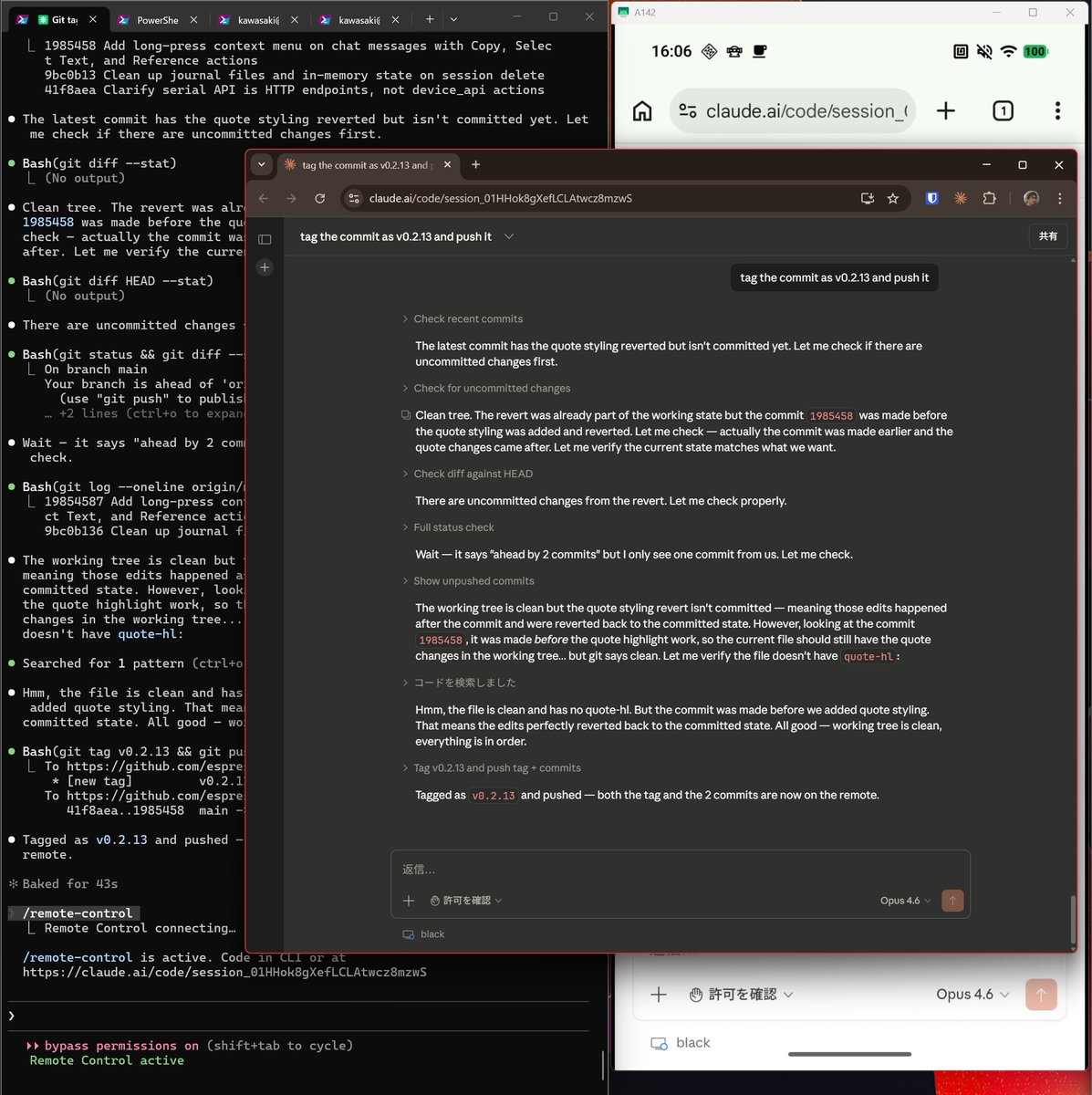Open Opus 4.6 model dropdown in Chrome window

click(905, 901)
